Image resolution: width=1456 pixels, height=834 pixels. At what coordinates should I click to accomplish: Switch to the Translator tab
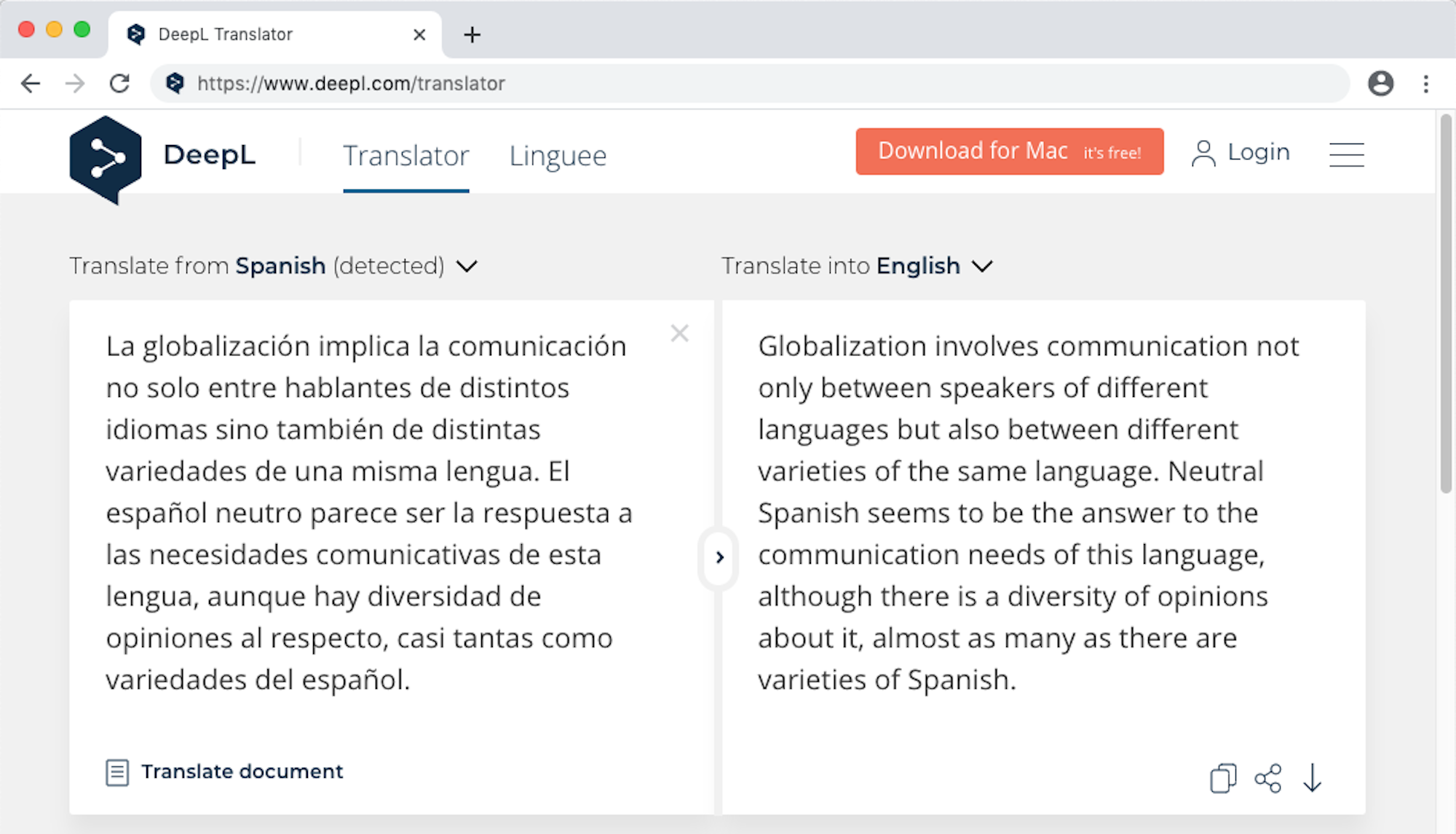point(405,156)
